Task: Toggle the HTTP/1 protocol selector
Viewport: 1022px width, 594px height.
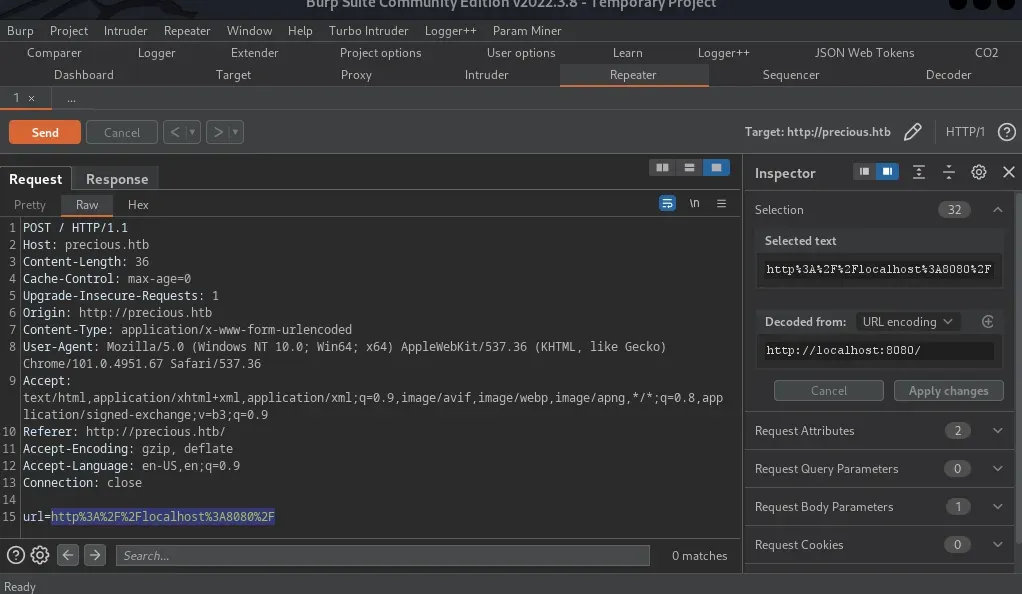Action: tap(965, 132)
